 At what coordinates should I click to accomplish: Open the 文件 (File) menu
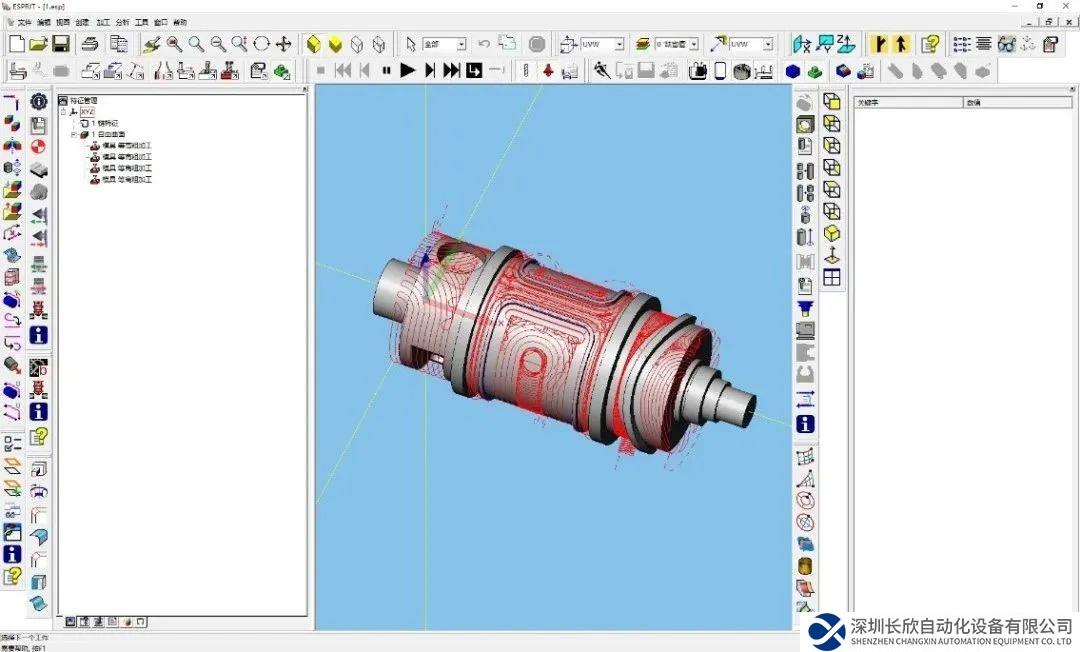tap(25, 22)
